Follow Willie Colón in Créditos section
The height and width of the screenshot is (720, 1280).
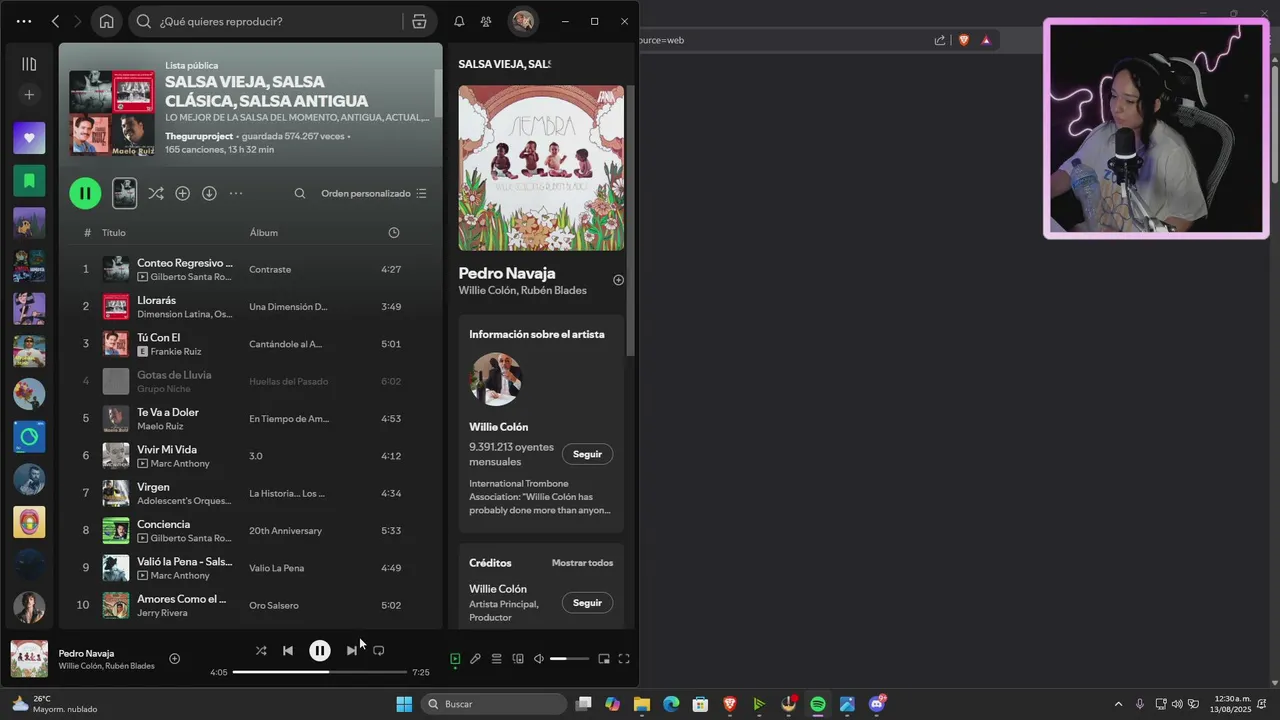pos(587,603)
